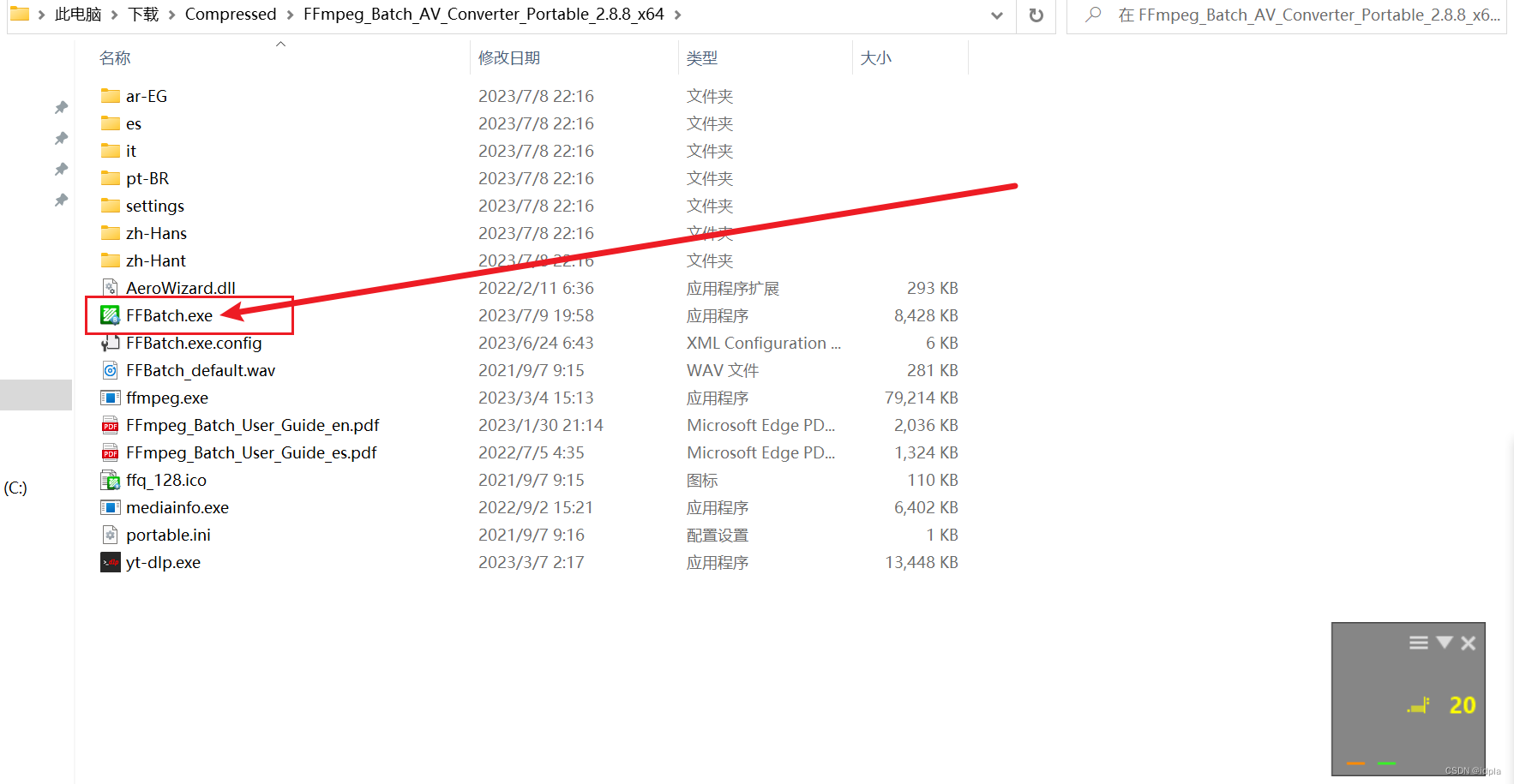
Task: Select the FFBatch_default.wav file name
Action: tap(201, 370)
